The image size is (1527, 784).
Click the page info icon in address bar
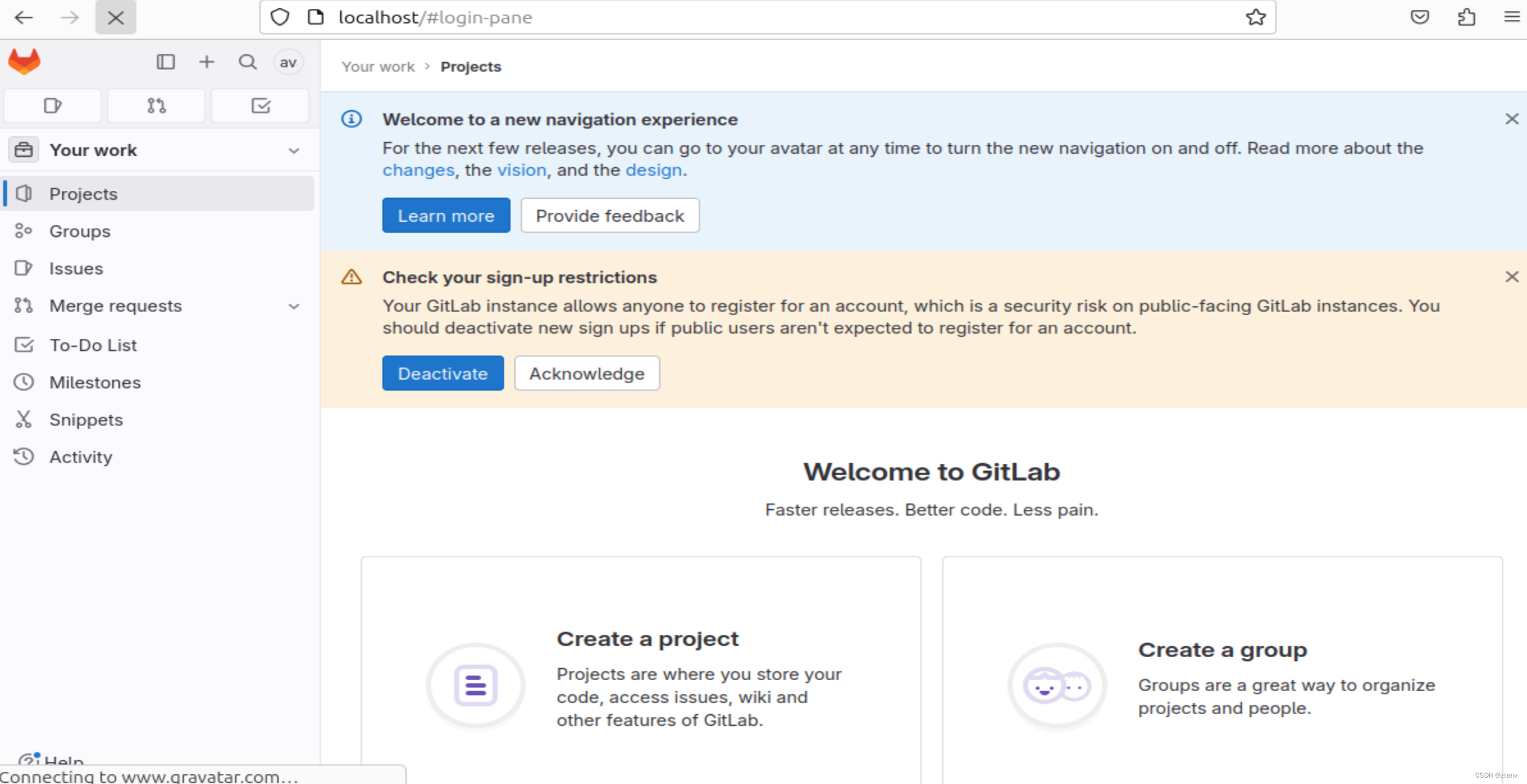[x=316, y=17]
